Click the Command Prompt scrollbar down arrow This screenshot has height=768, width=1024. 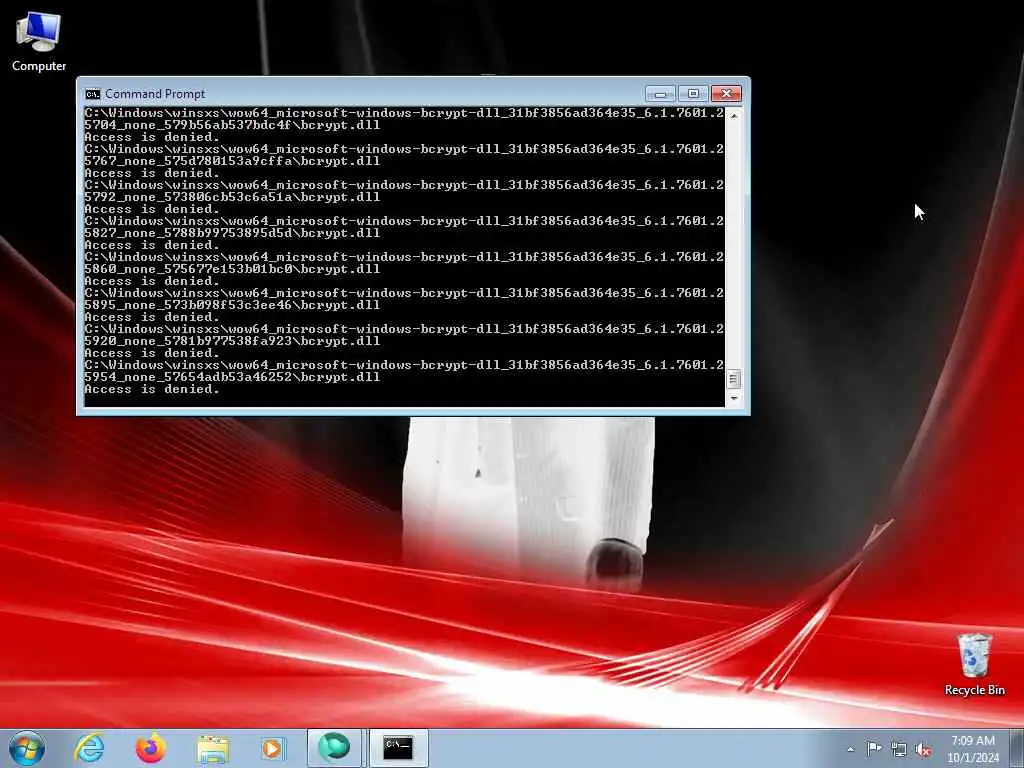click(734, 398)
